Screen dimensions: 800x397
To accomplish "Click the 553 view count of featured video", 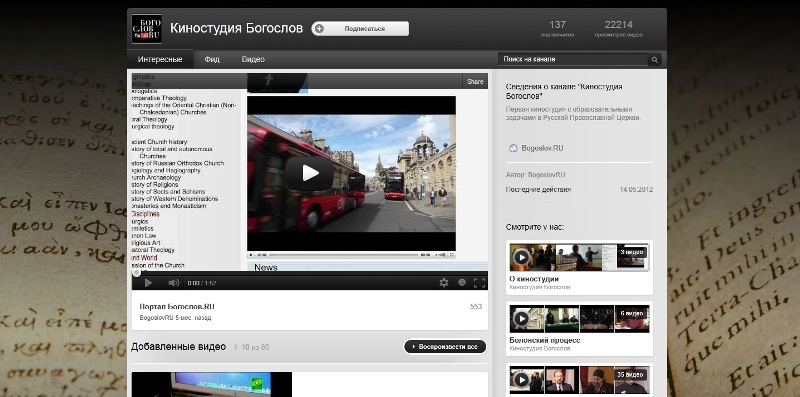I will 476,307.
